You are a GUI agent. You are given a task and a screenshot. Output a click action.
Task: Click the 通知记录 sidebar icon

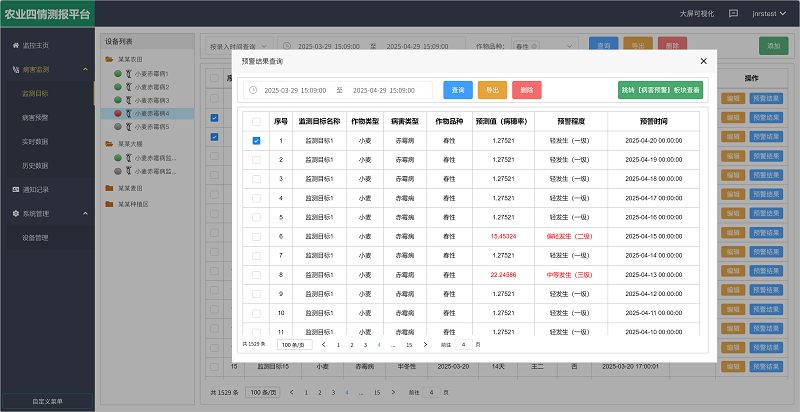(x=14, y=189)
